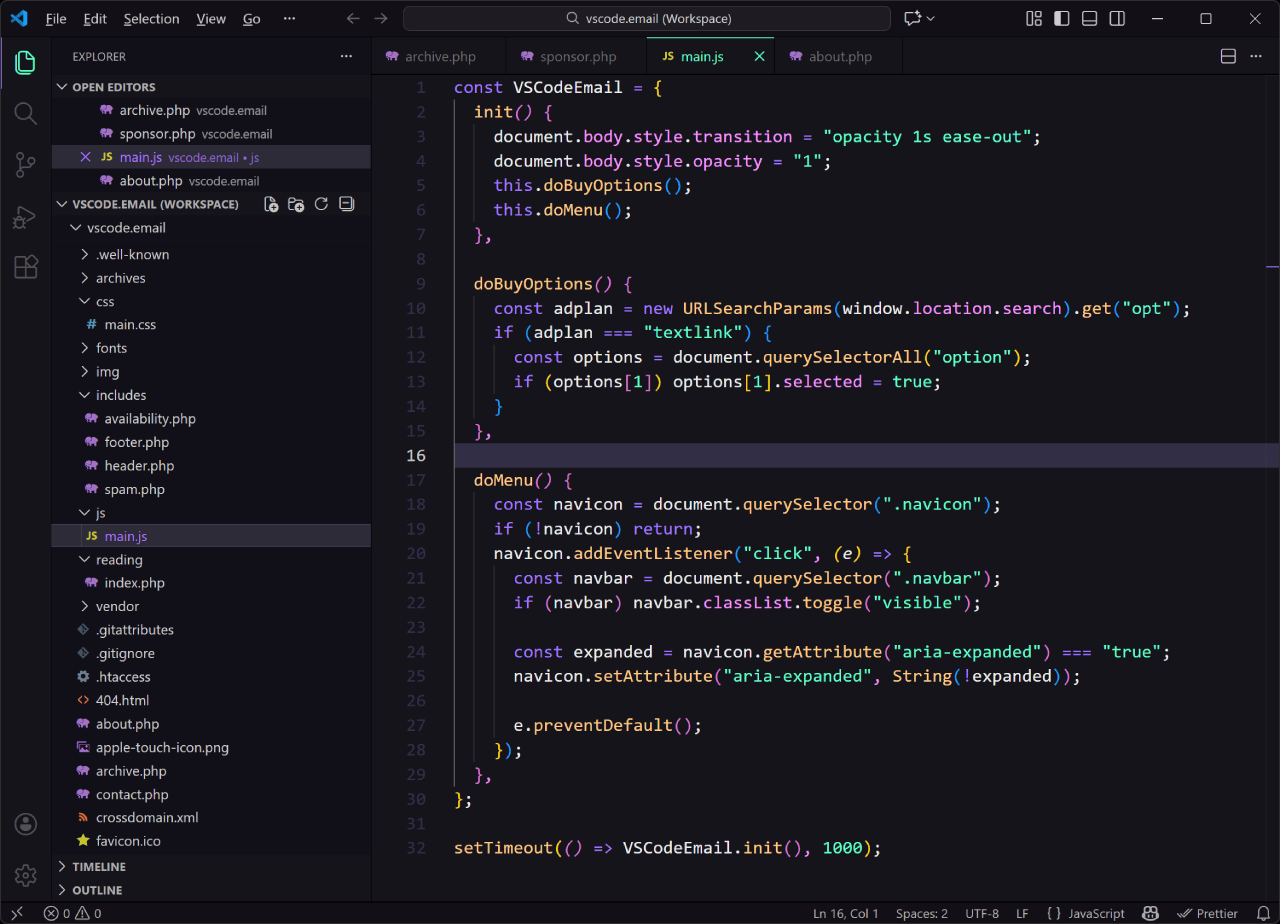Toggle the Secondary Side Bar visibility
The width and height of the screenshot is (1280, 924).
[x=1117, y=18]
